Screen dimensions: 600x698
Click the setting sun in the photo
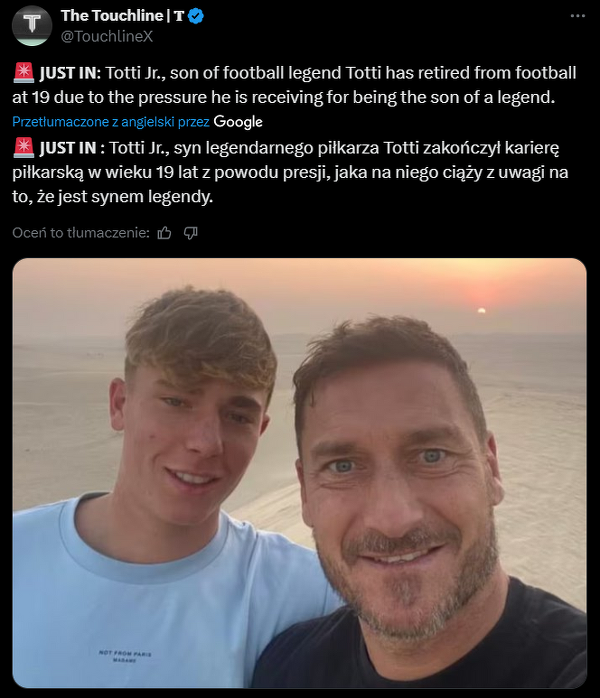point(481,310)
